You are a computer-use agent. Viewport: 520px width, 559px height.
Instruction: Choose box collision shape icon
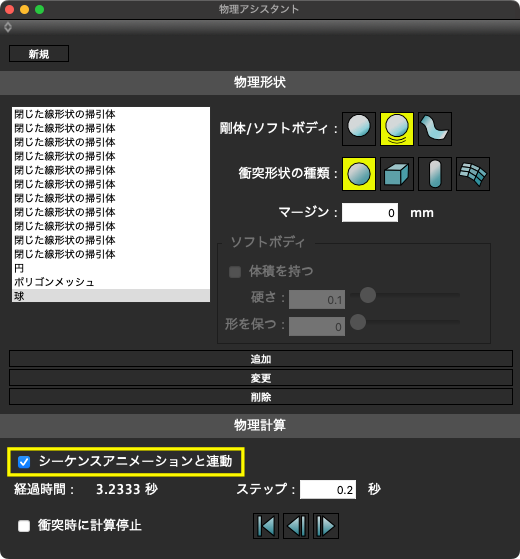pyautogui.click(x=397, y=174)
